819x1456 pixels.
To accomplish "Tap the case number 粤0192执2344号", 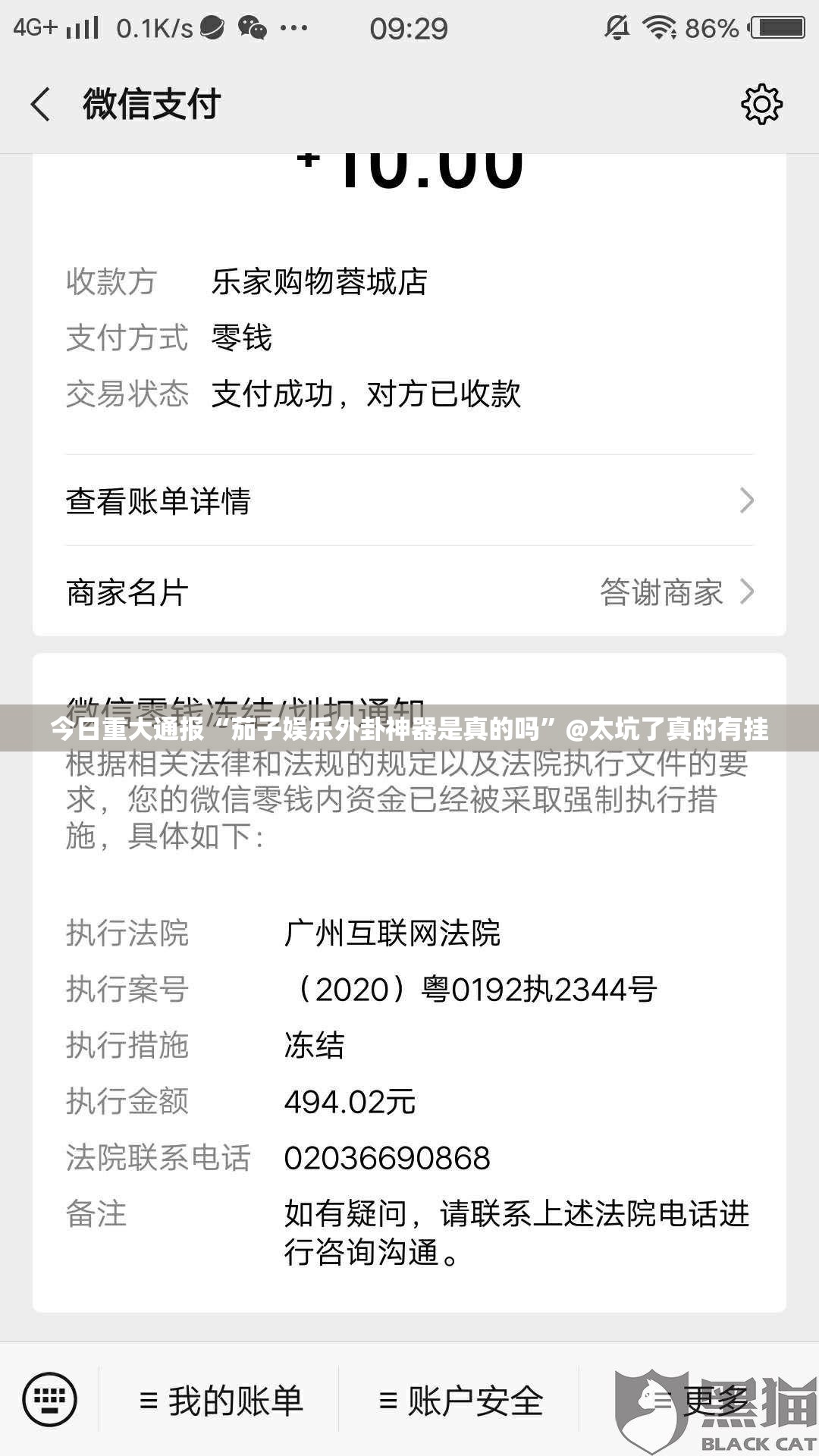I will 539,990.
